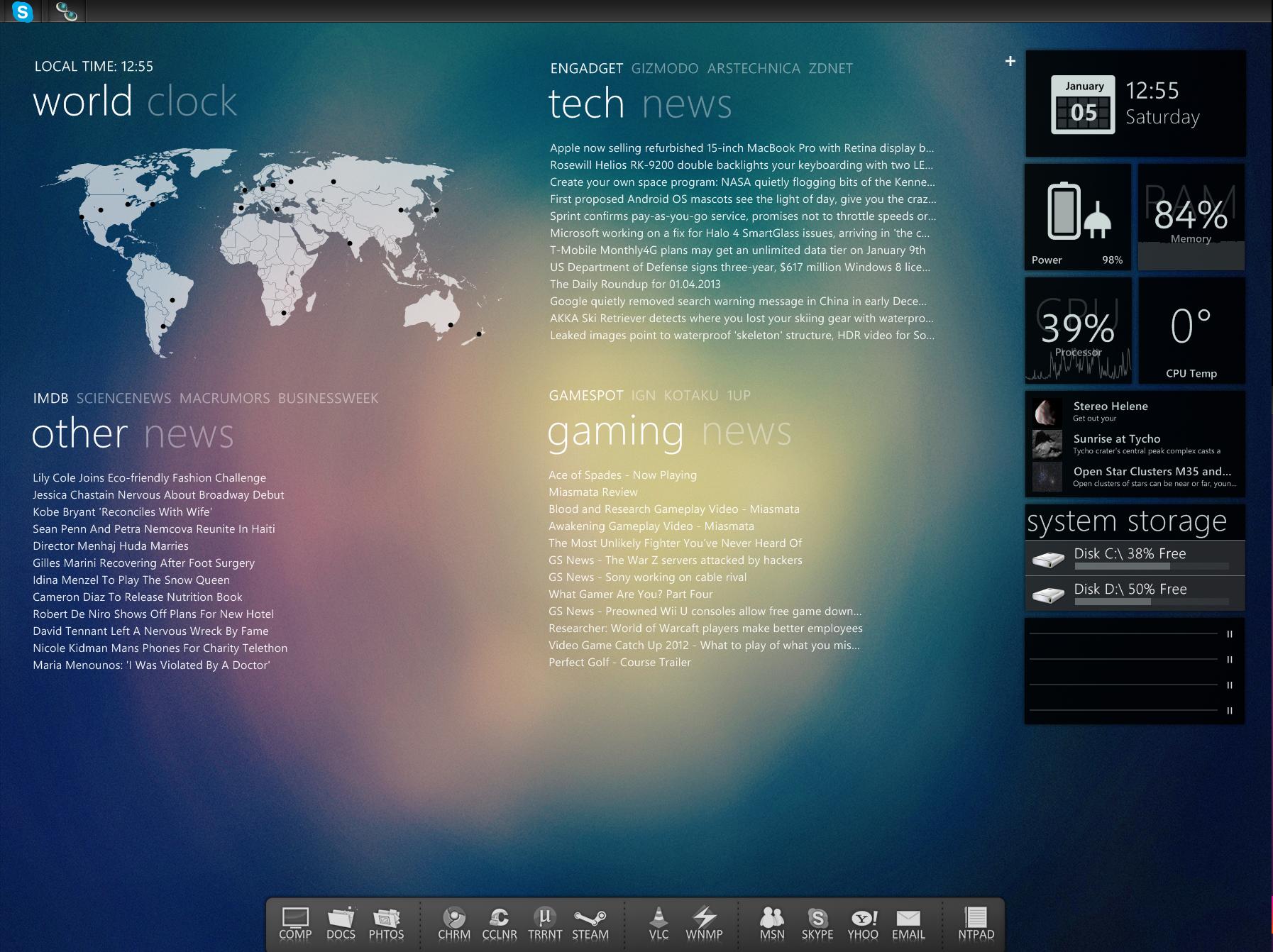Open Kobe Bryant 'Reconciles With Wife' story
Screen dimensions: 1273x952
point(122,512)
